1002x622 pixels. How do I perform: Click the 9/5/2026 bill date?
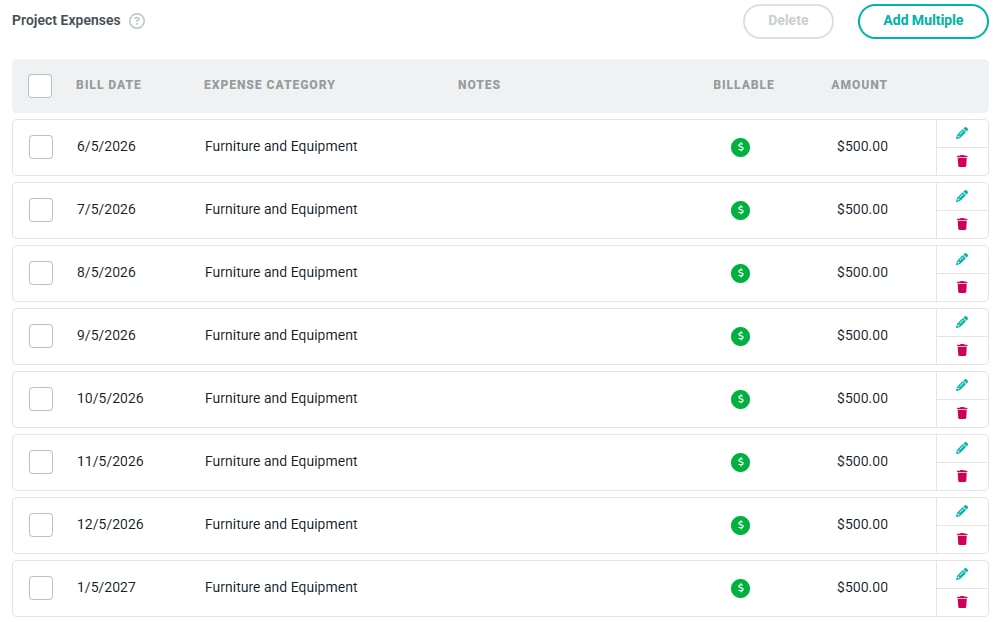point(106,336)
